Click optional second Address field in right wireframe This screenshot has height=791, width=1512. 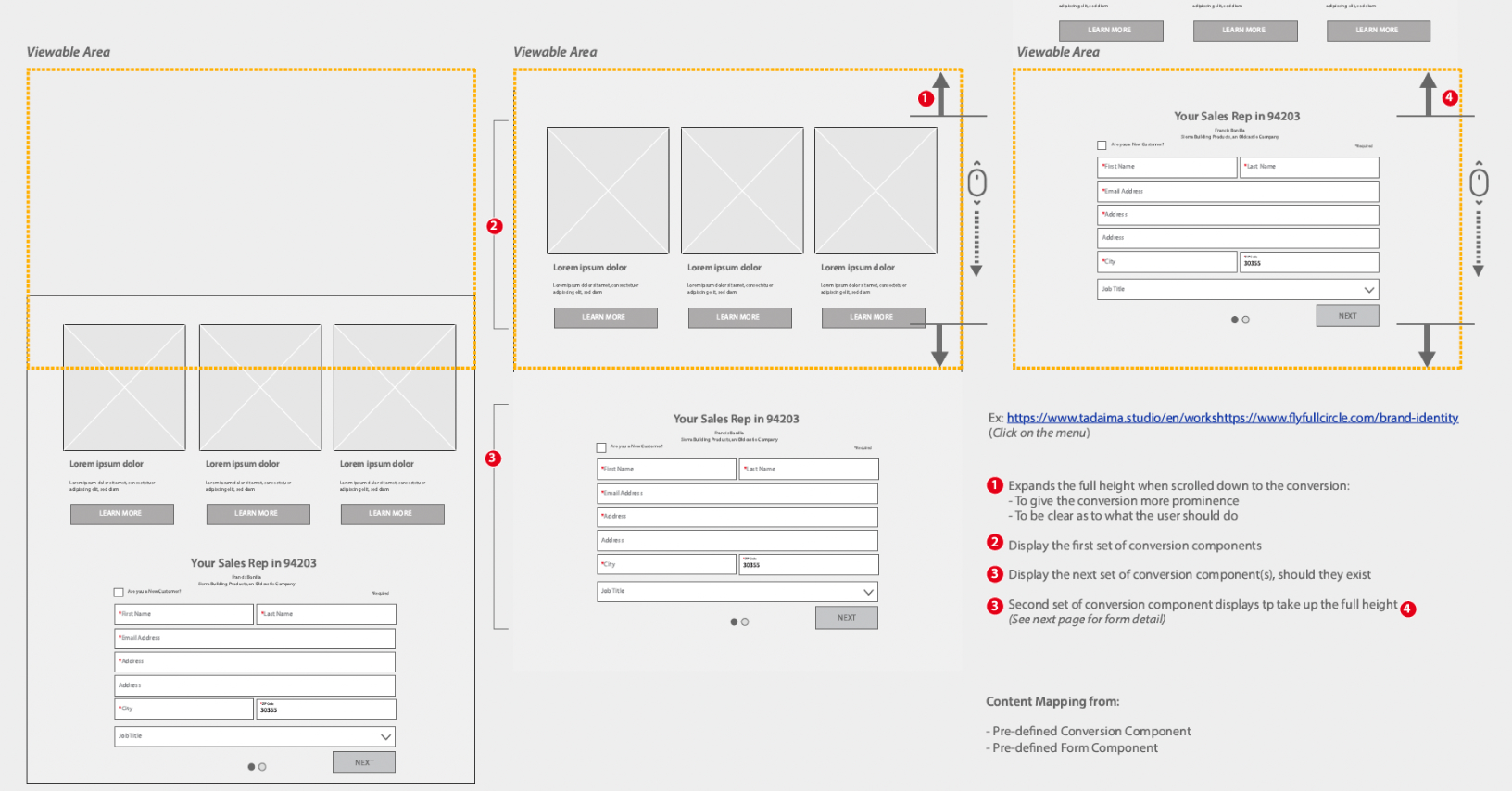[1238, 238]
